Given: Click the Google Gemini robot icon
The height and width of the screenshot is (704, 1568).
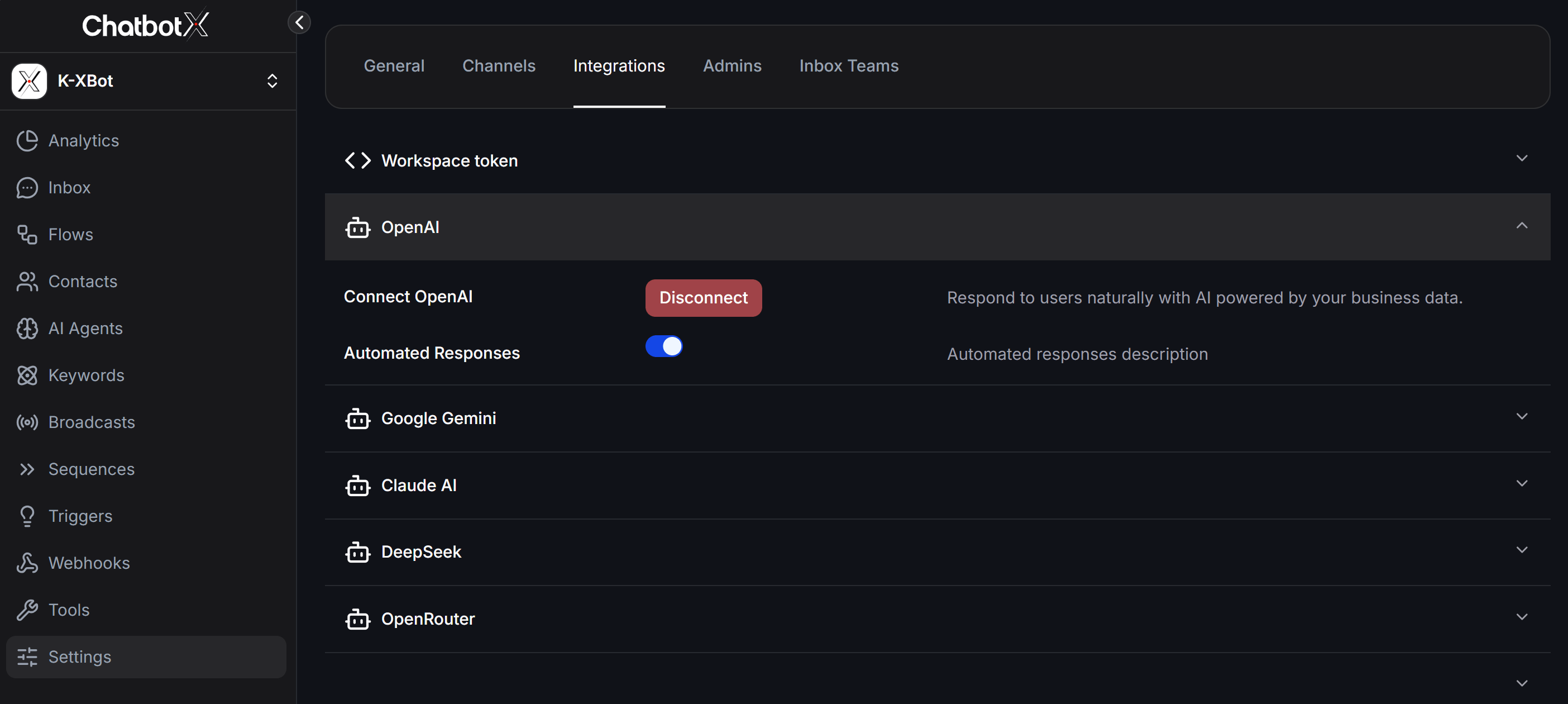Looking at the screenshot, I should pos(357,418).
